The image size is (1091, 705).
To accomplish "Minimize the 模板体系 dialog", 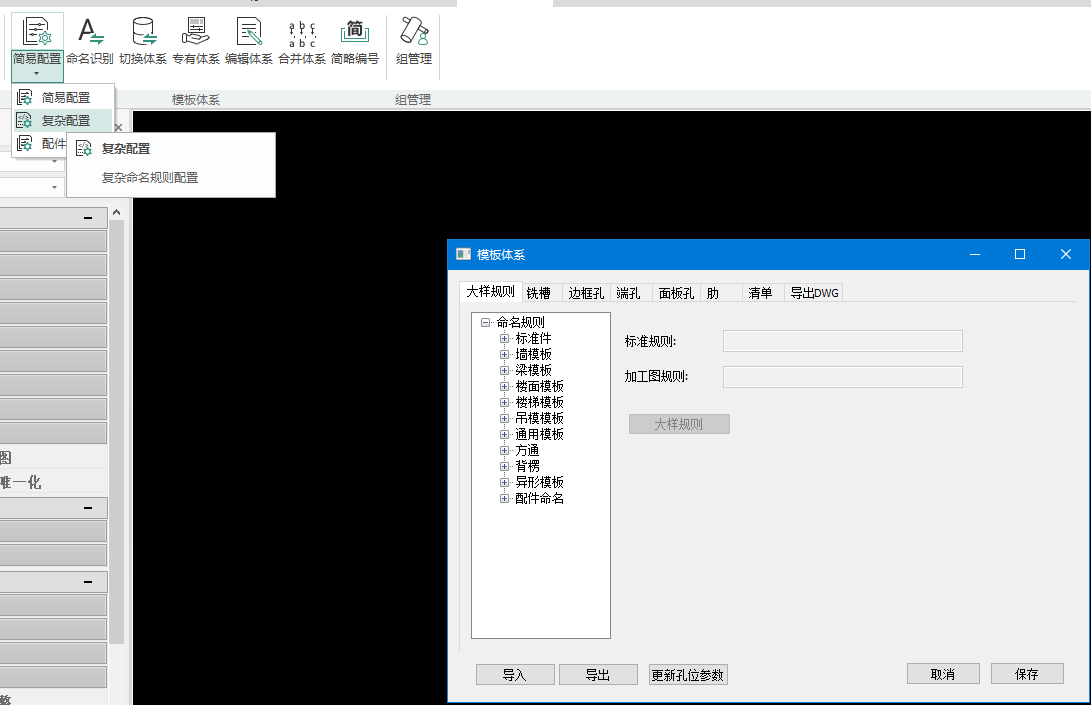I will click(975, 254).
